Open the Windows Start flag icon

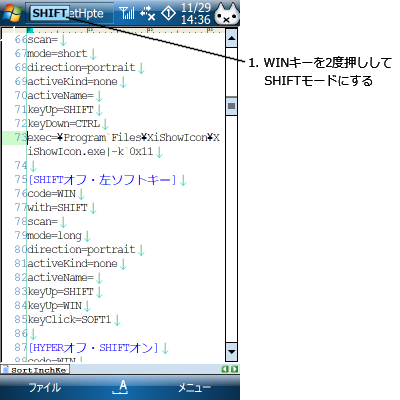tap(12, 13)
